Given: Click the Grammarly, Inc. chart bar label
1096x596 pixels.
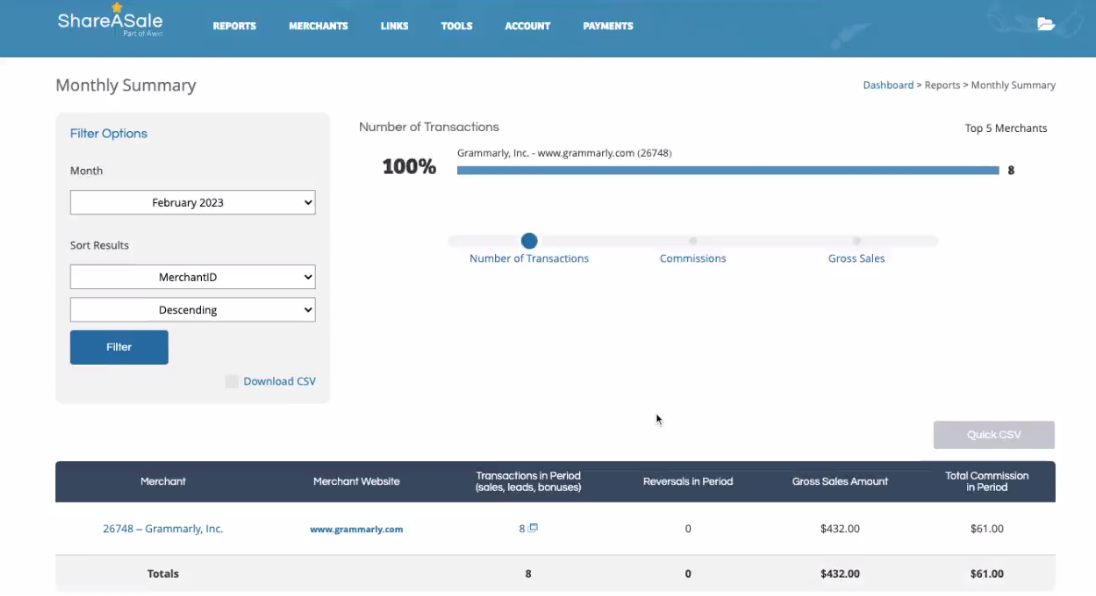Looking at the screenshot, I should [x=564, y=153].
